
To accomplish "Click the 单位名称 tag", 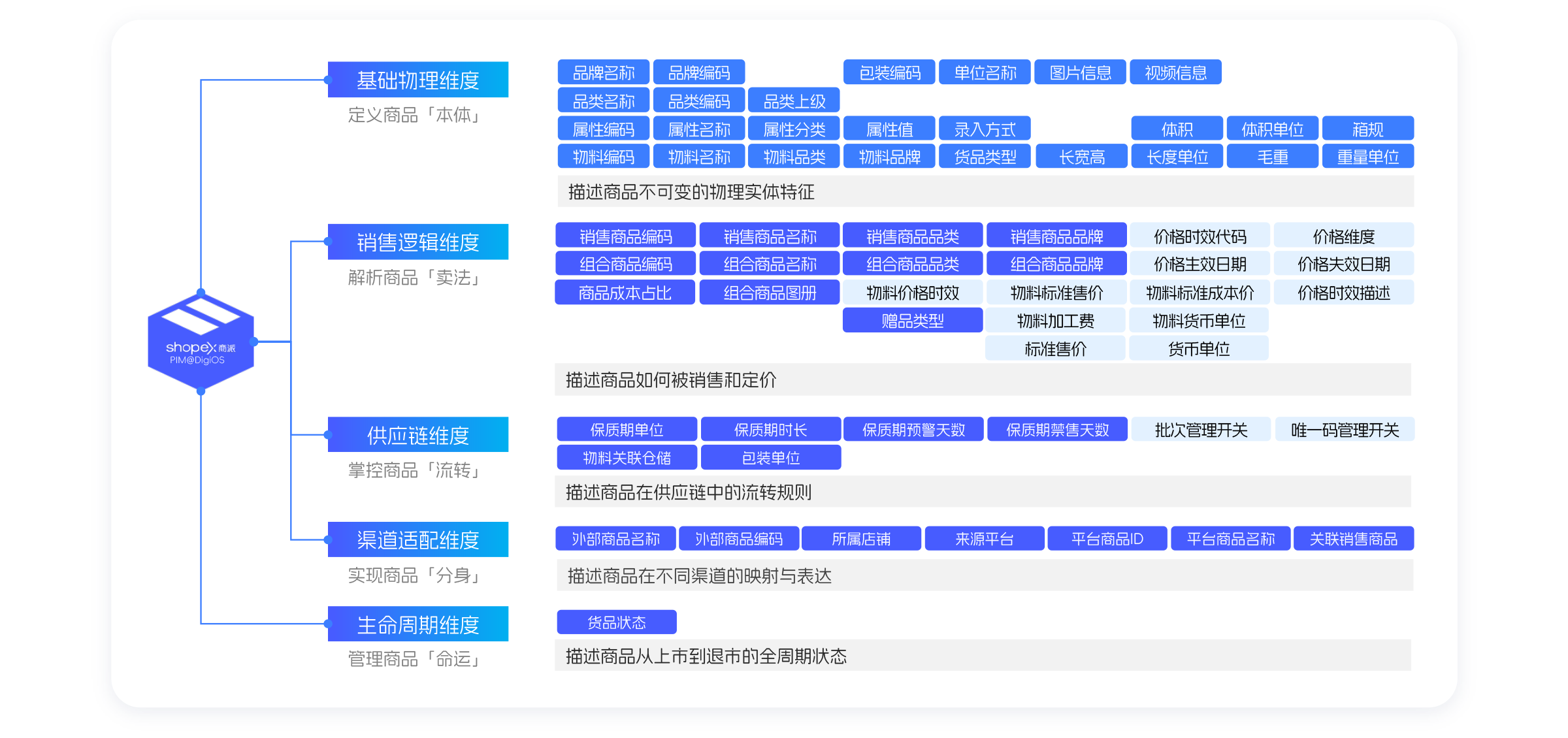I will (985, 72).
